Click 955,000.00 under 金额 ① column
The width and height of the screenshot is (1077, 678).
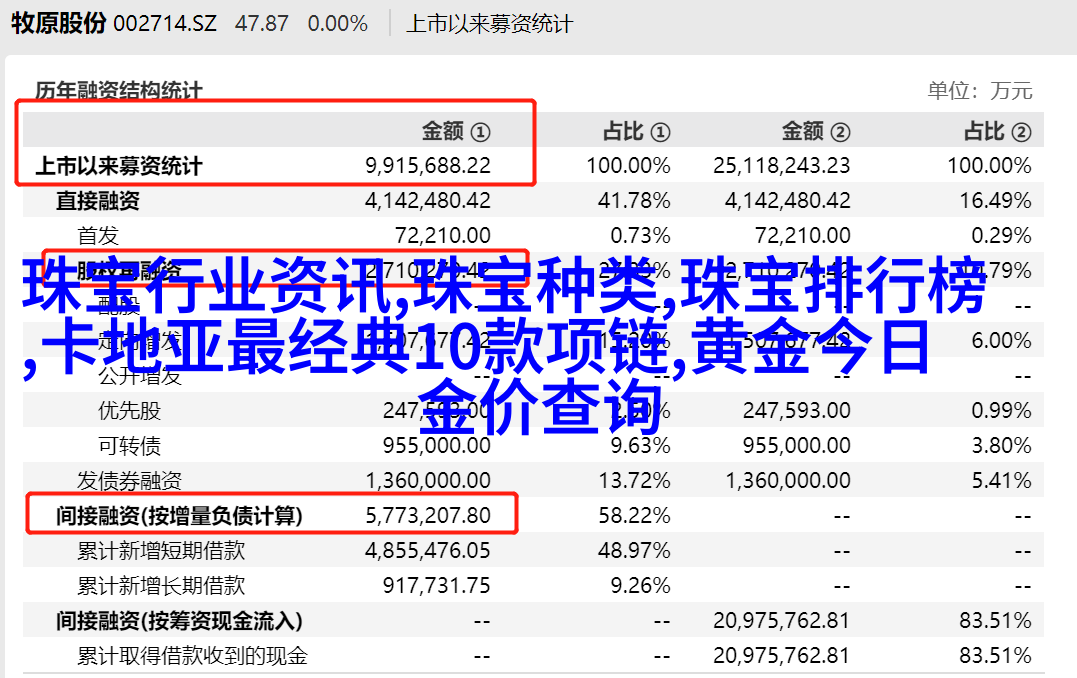(437, 446)
